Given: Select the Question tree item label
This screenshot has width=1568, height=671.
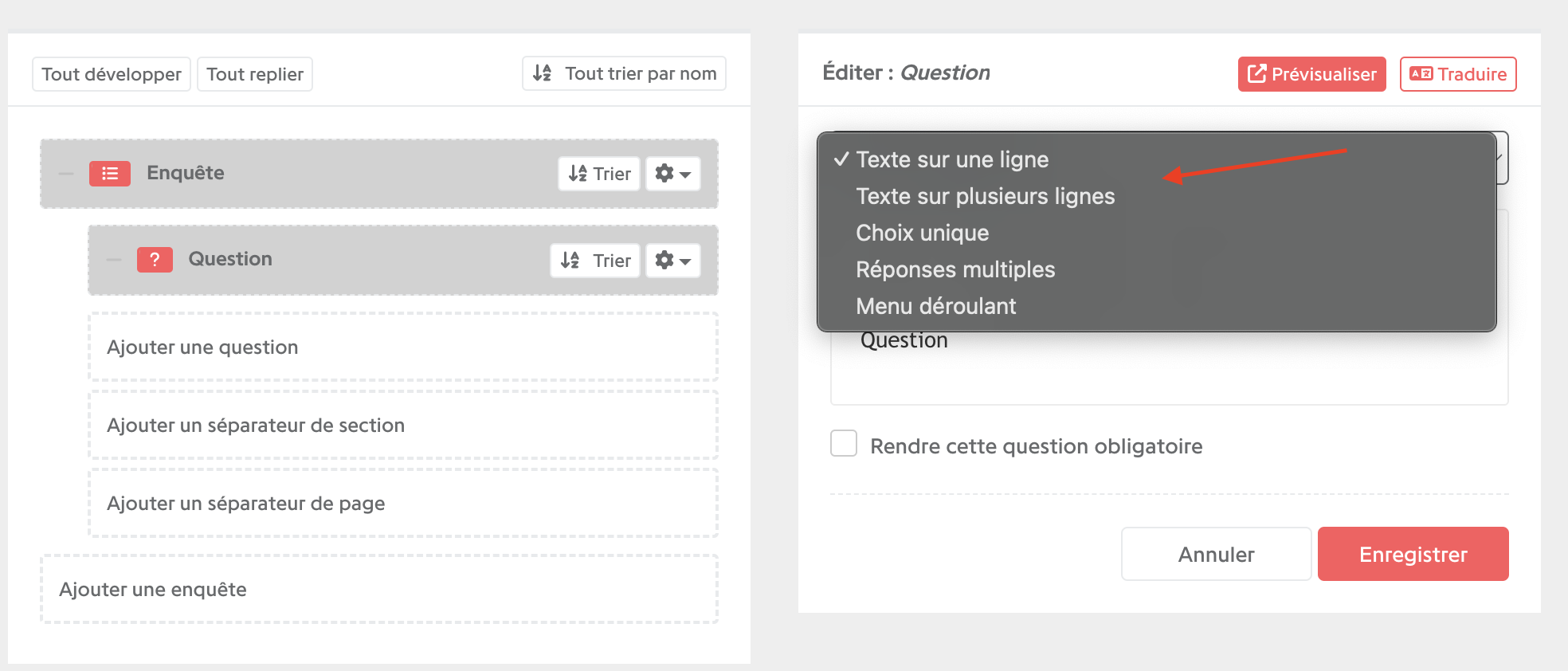Looking at the screenshot, I should [230, 259].
